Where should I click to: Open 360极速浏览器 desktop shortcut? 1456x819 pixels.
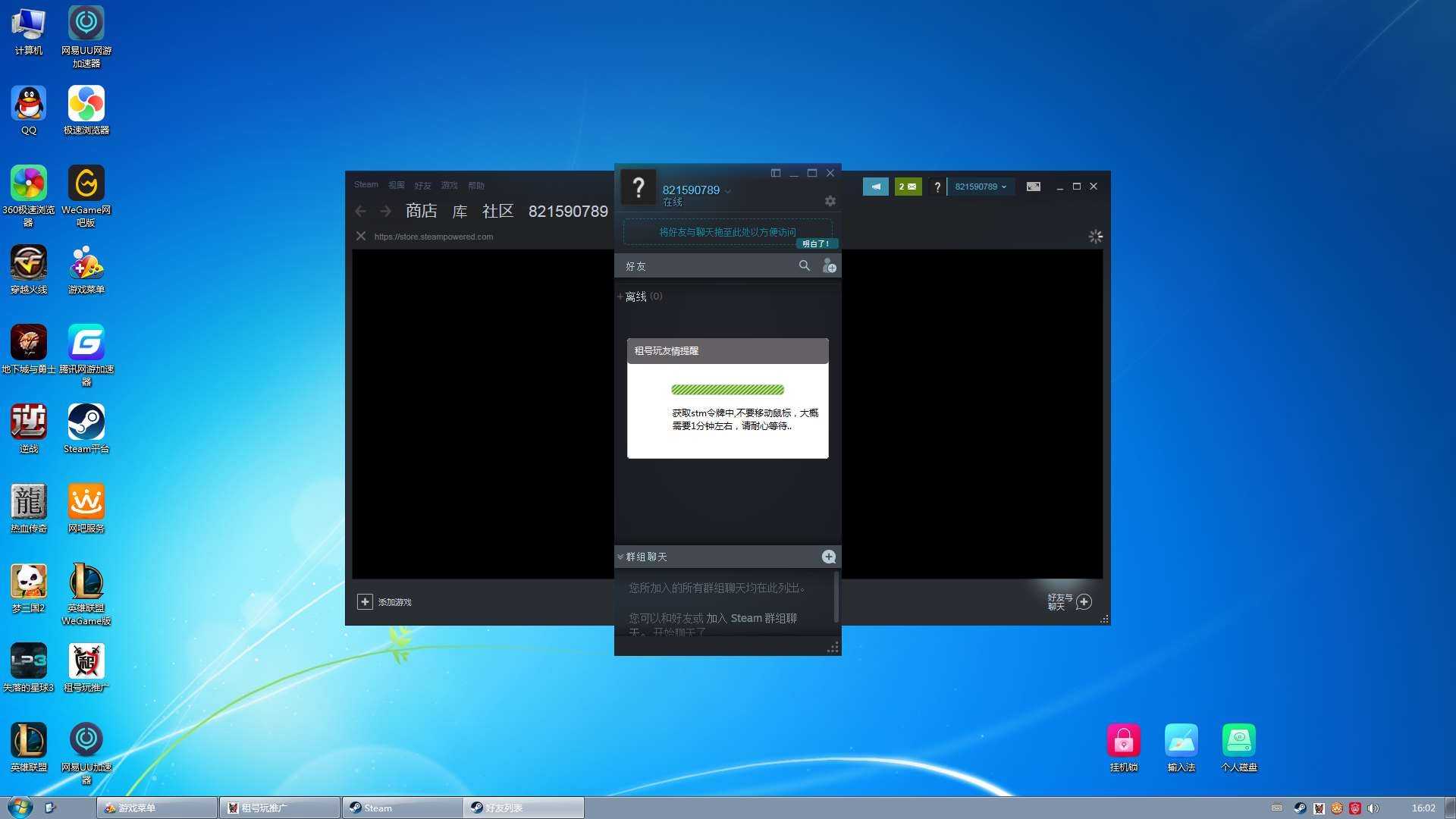click(29, 196)
